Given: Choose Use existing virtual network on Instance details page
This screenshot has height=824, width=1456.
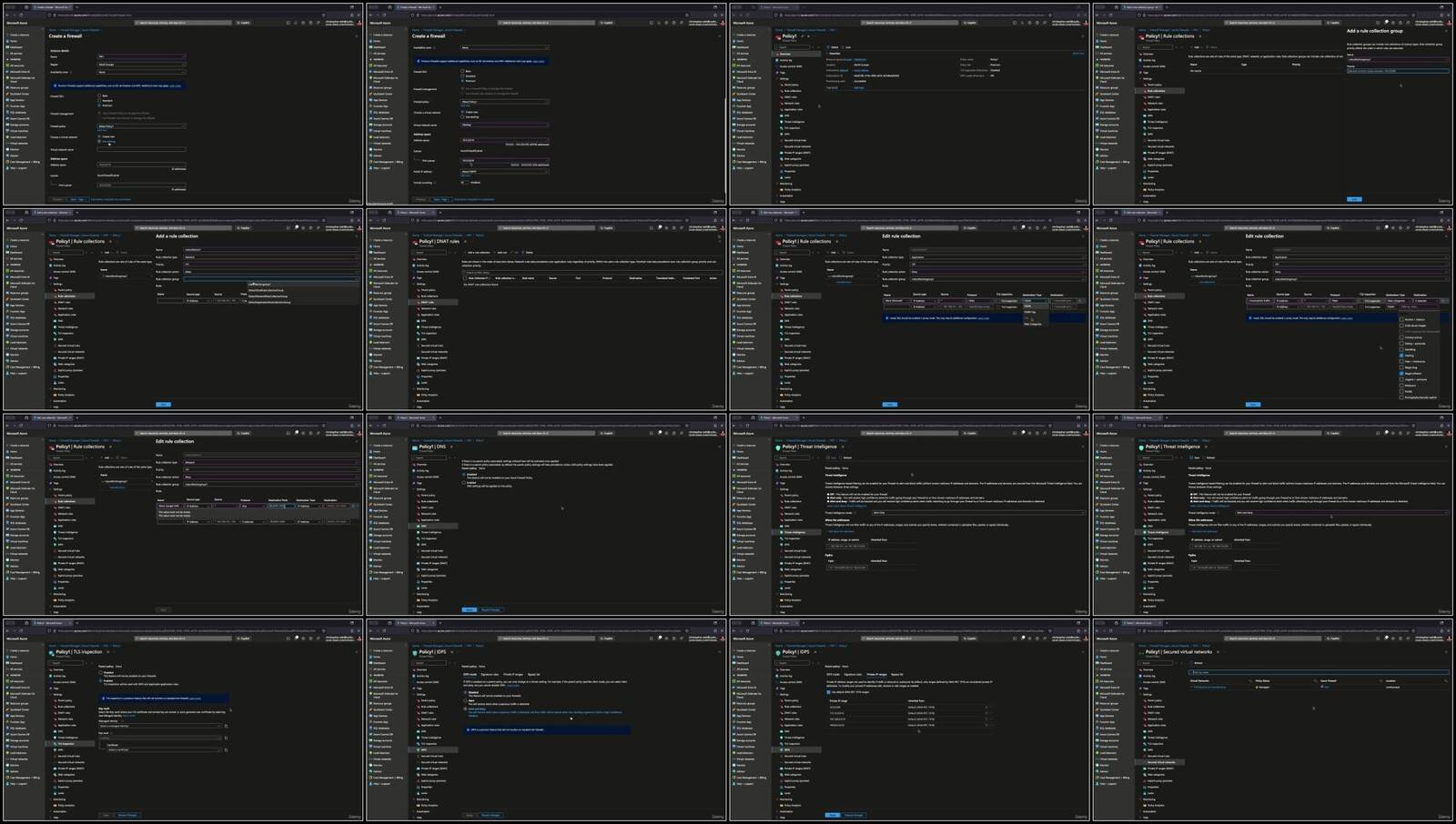Looking at the screenshot, I should pos(99,141).
